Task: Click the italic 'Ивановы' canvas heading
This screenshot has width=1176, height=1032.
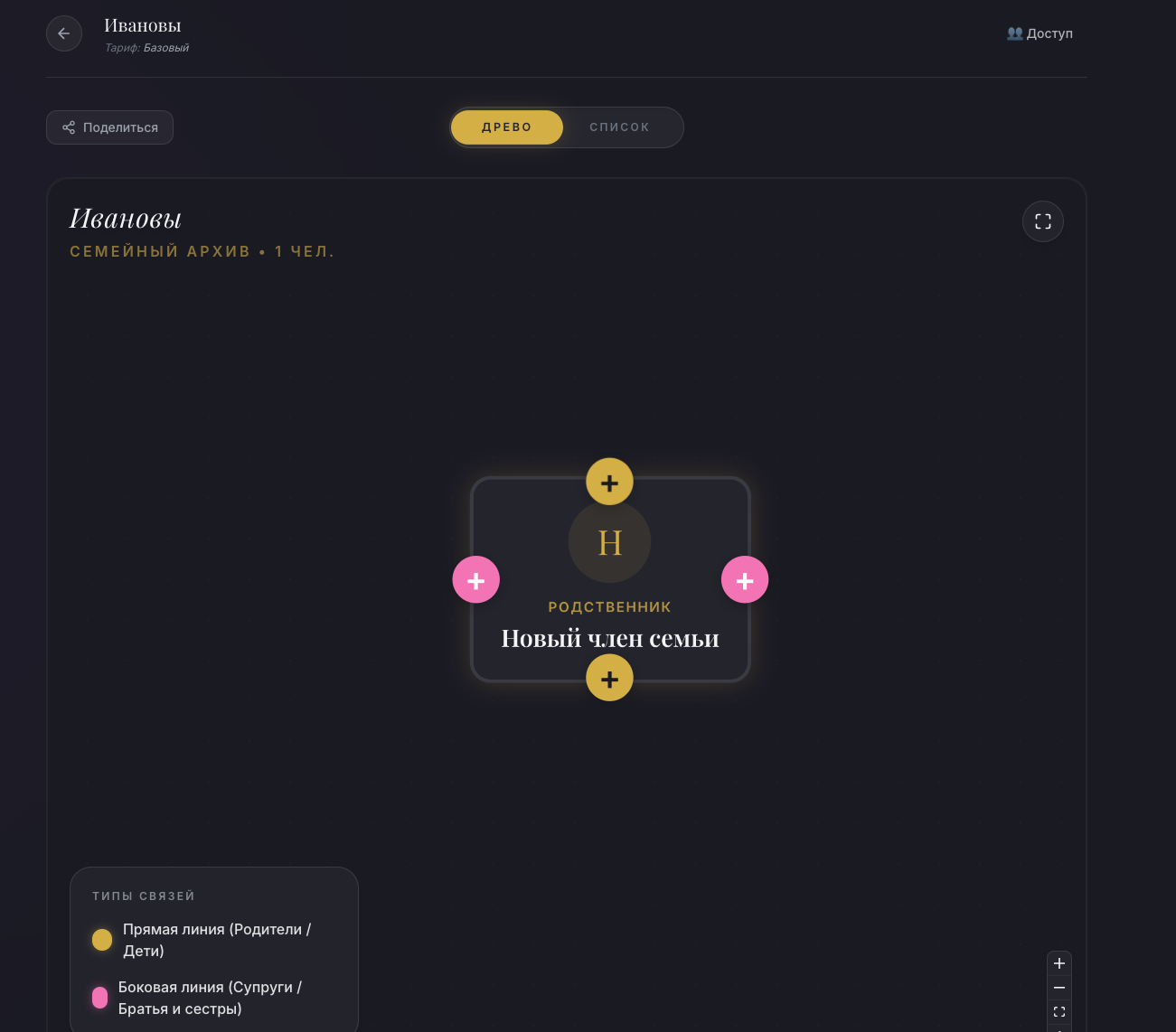Action: pyautogui.click(x=126, y=219)
